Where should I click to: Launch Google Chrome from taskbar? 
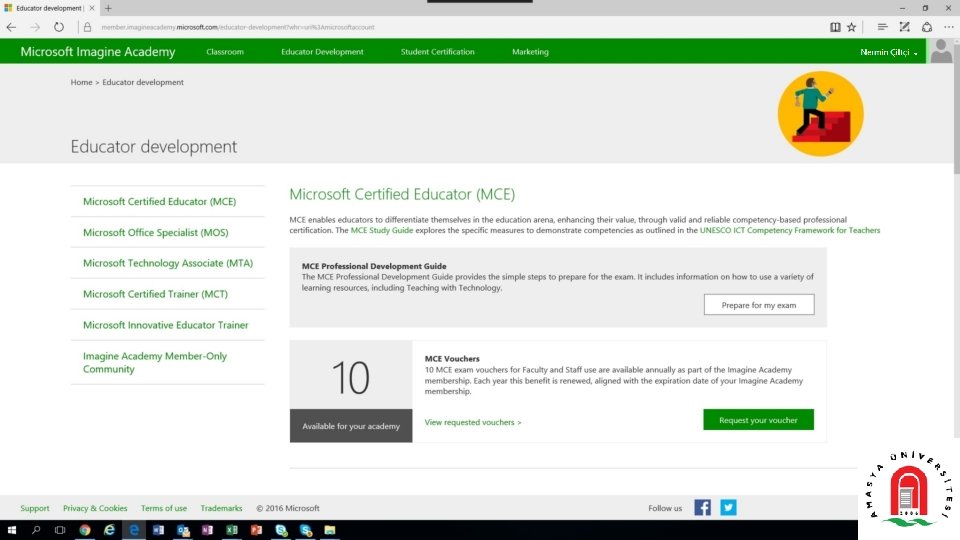(x=84, y=530)
